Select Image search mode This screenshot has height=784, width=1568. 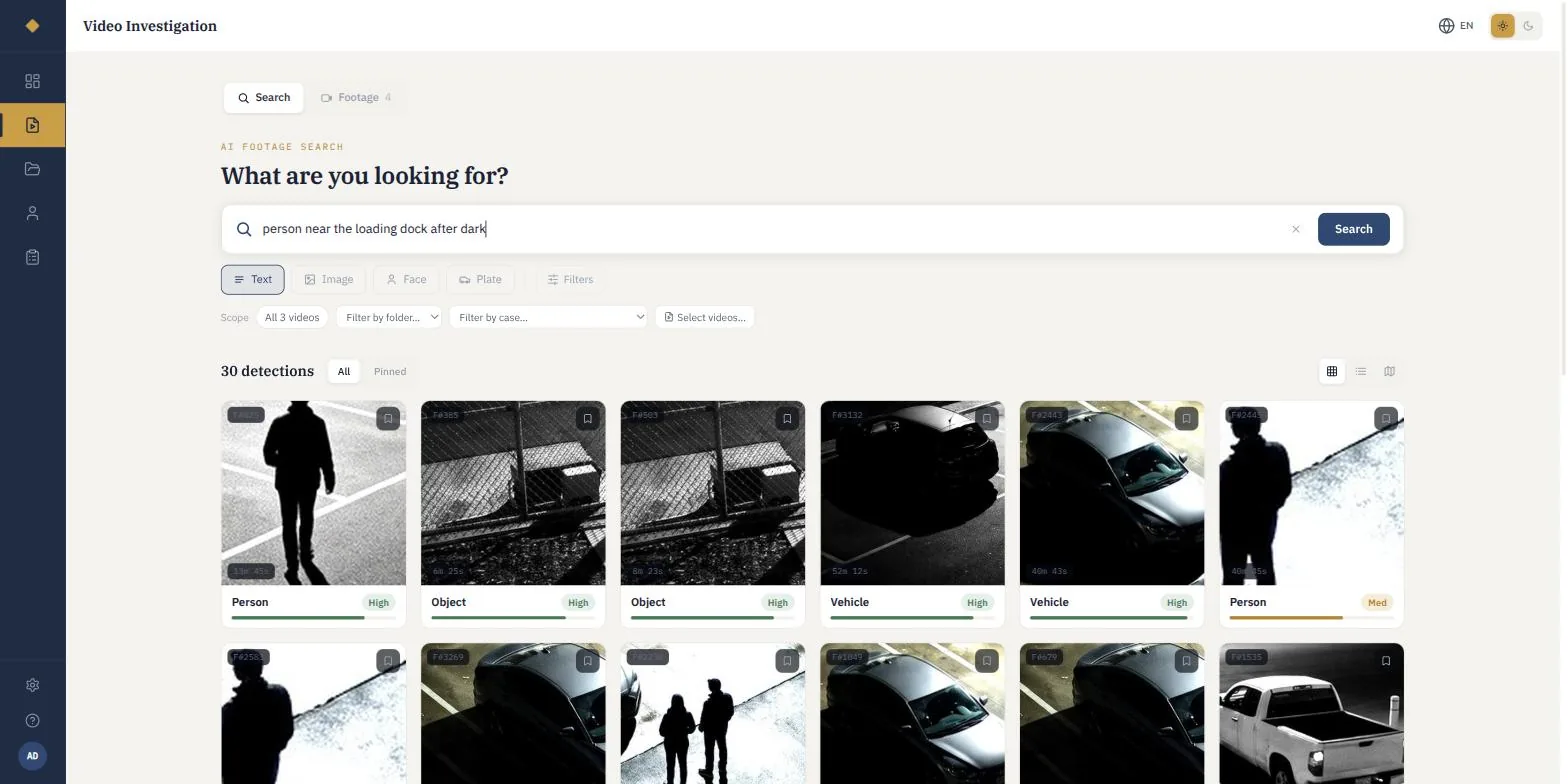point(328,279)
